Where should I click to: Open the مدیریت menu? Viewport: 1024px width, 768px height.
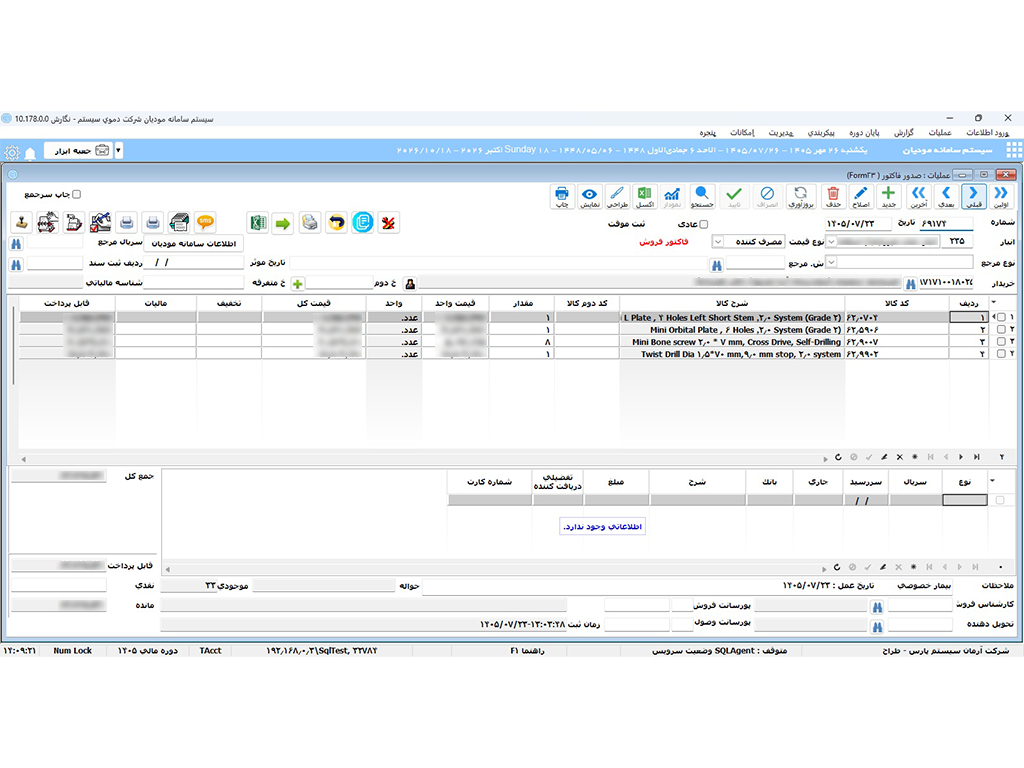[780, 133]
